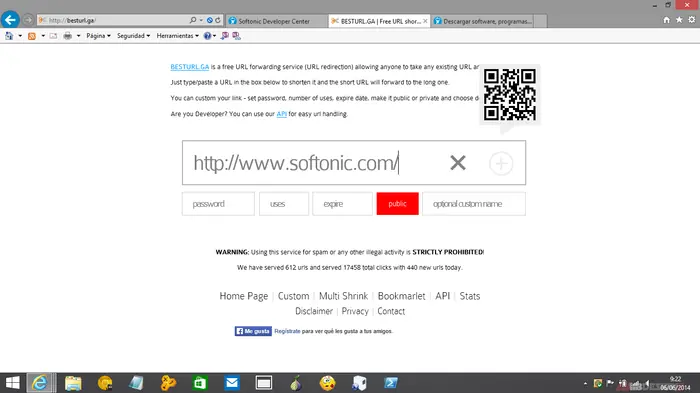700x393 pixels.
Task: Switch to Softonic Developer Center tab
Action: [x=277, y=21]
